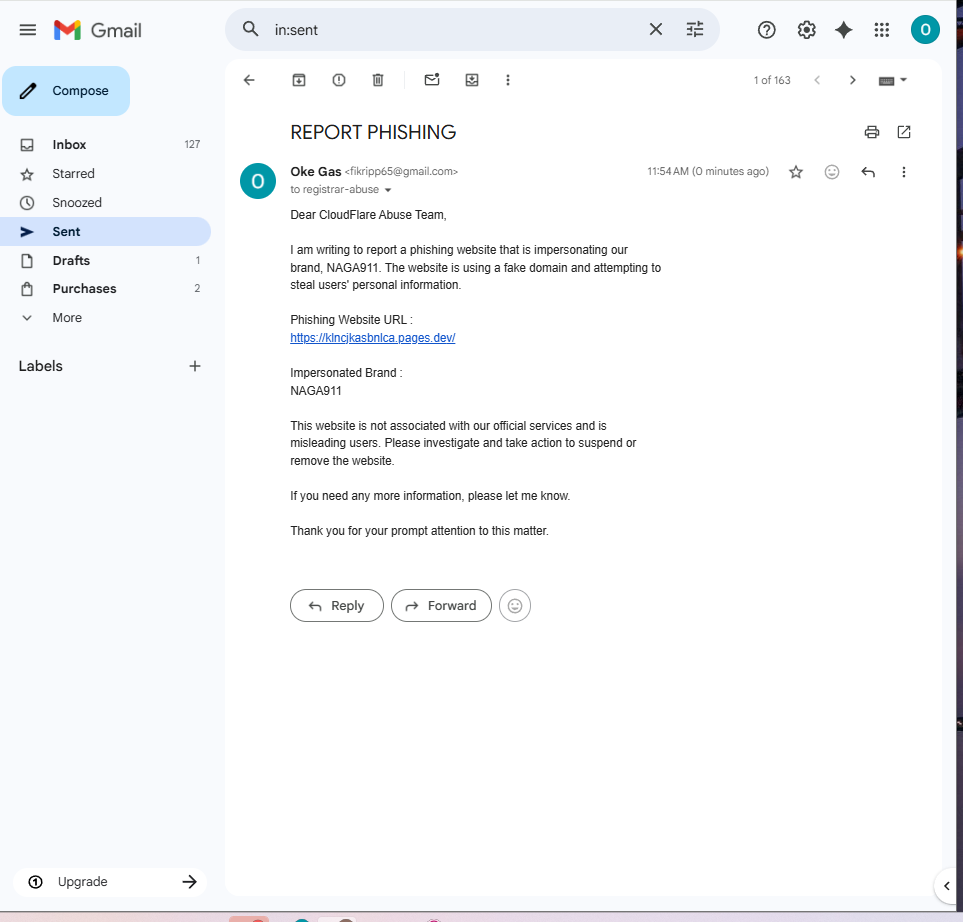Star the REPORT PHISHING email

(796, 172)
